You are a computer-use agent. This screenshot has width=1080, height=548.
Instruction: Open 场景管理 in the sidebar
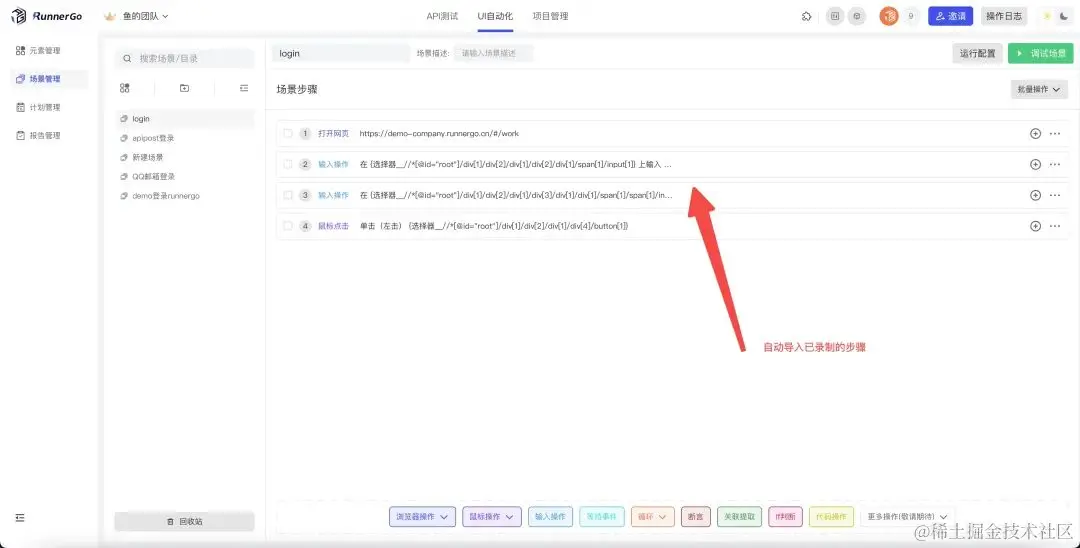pyautogui.click(x=49, y=79)
